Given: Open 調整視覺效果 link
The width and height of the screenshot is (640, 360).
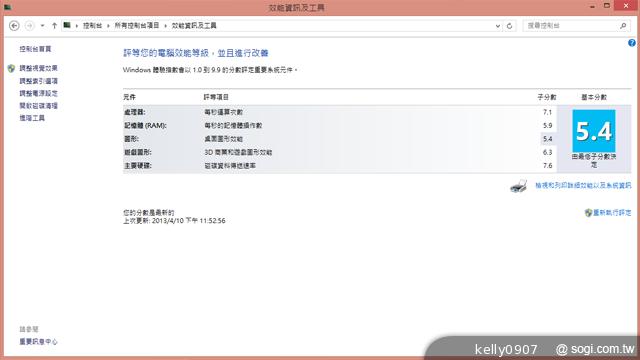Looking at the screenshot, I should click(38, 68).
